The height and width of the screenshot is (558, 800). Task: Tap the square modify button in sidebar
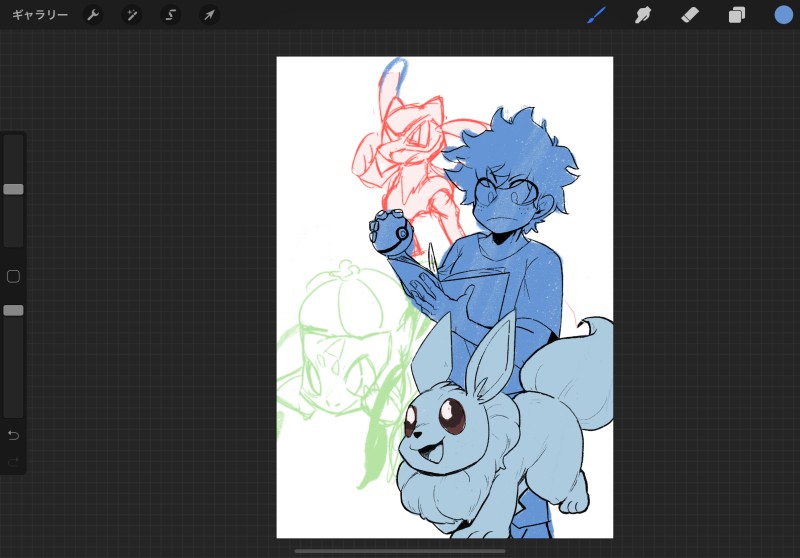[x=13, y=276]
